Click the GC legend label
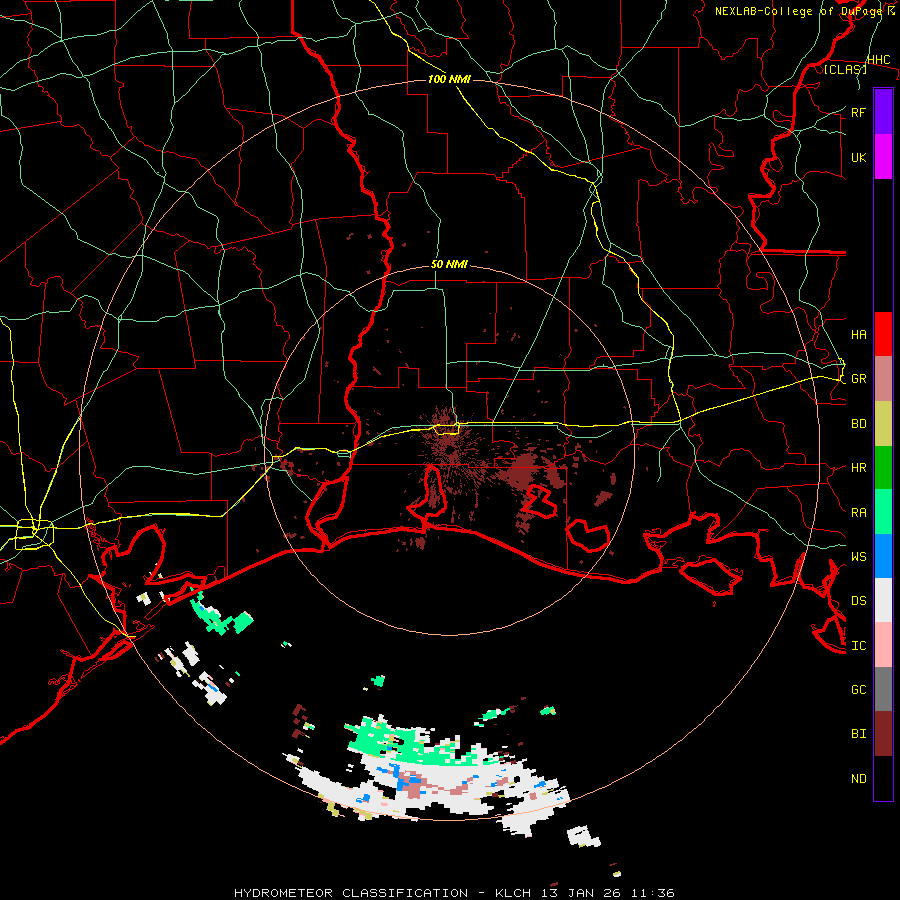 pyautogui.click(x=858, y=689)
